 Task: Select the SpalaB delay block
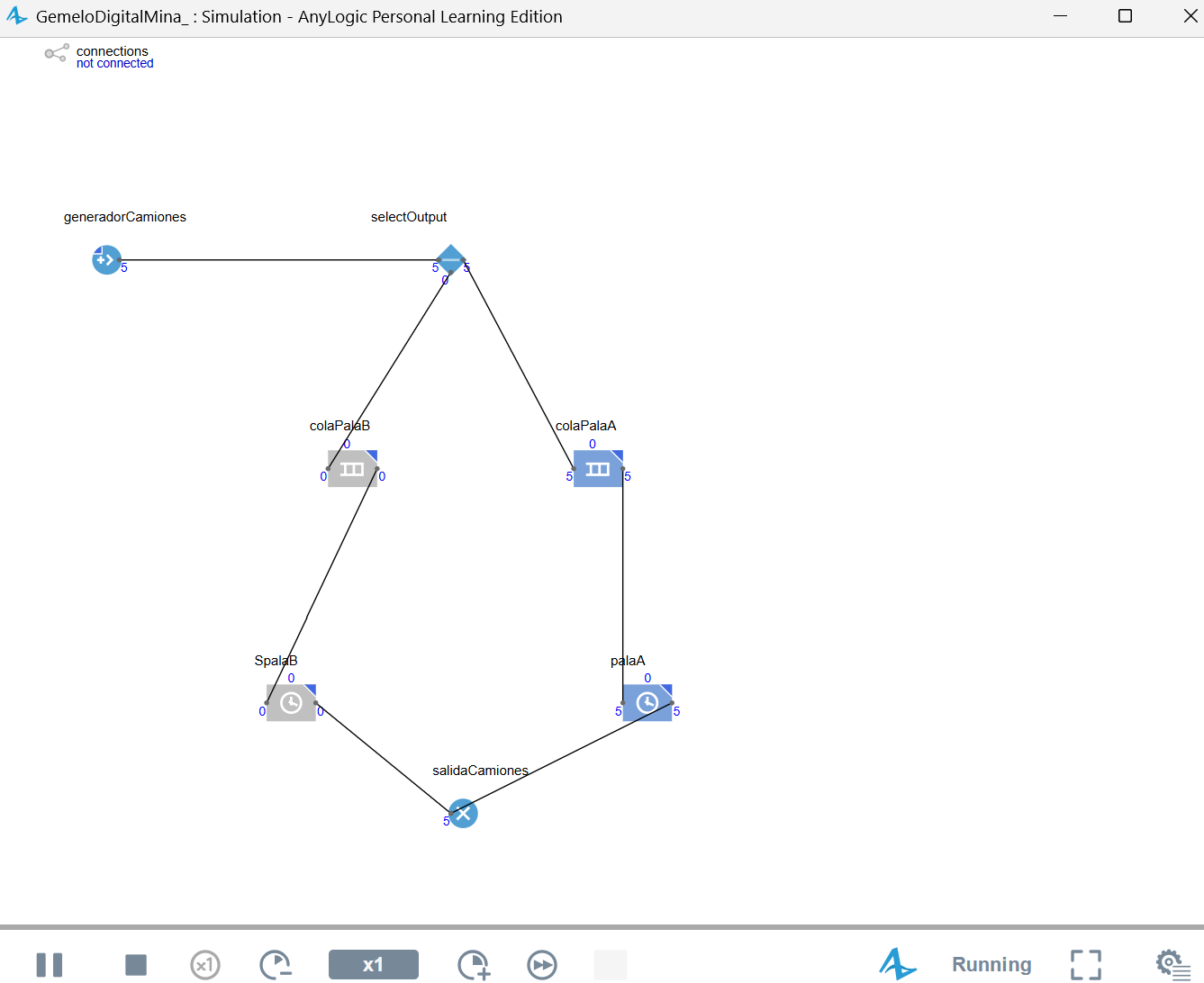(x=291, y=703)
